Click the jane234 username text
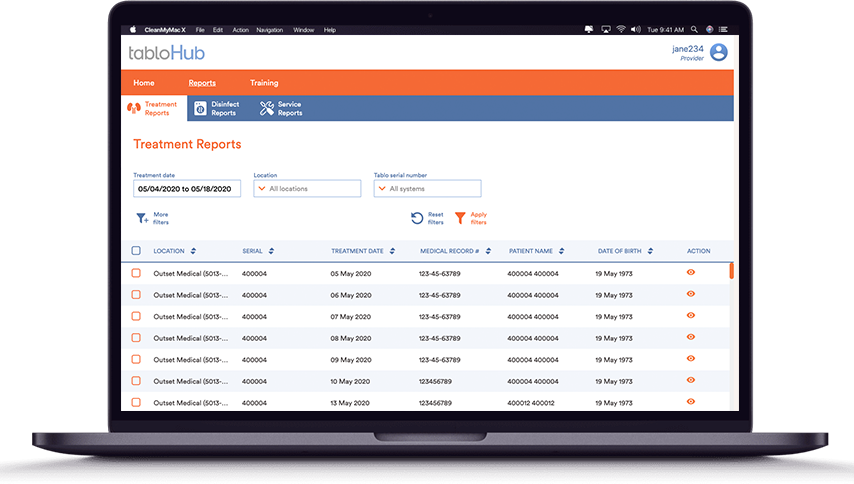The width and height of the screenshot is (854, 484). pos(687,49)
